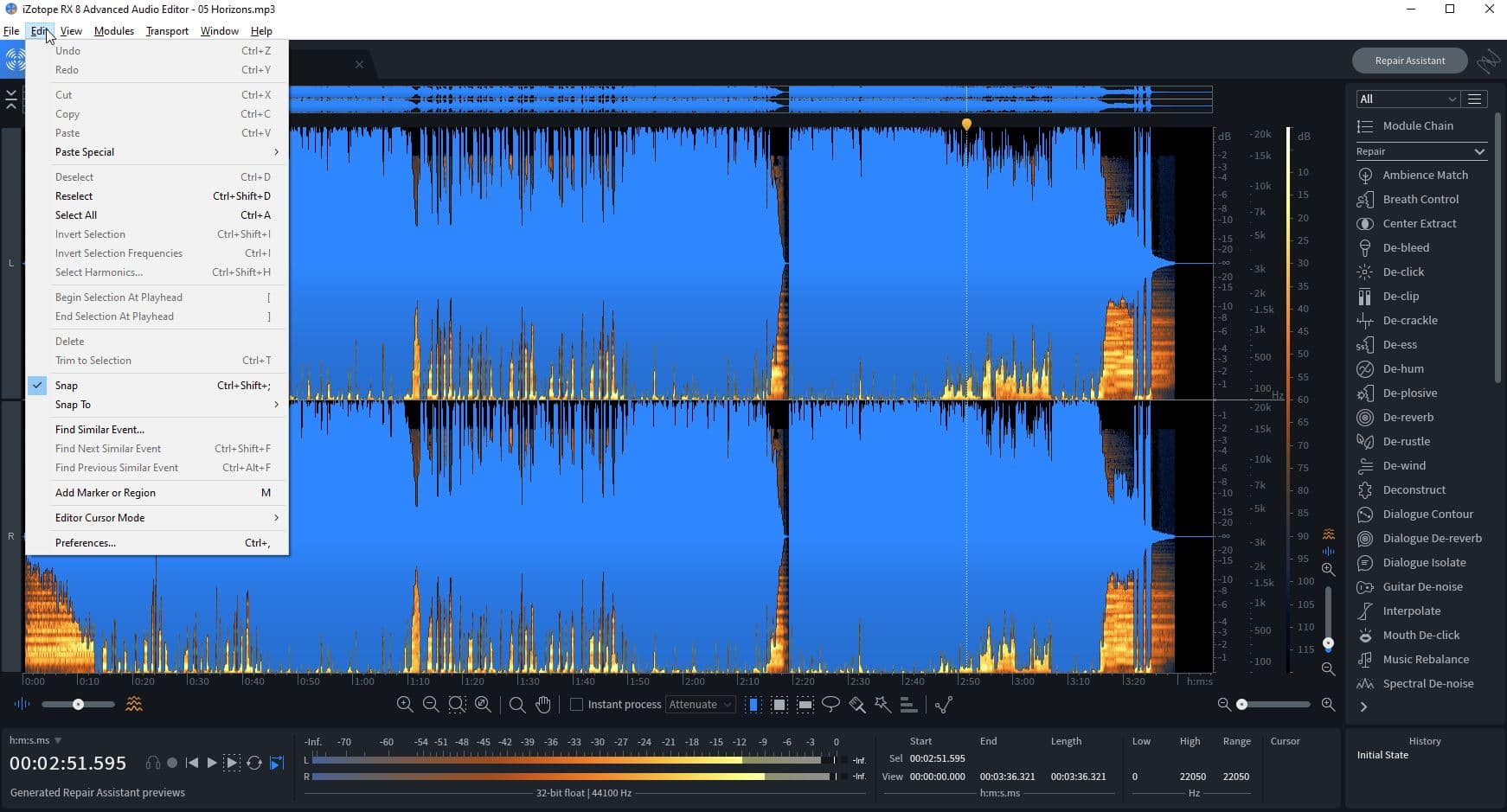Screen dimensions: 1507x812
Task: Click the De-reverb module icon
Action: point(1365,417)
